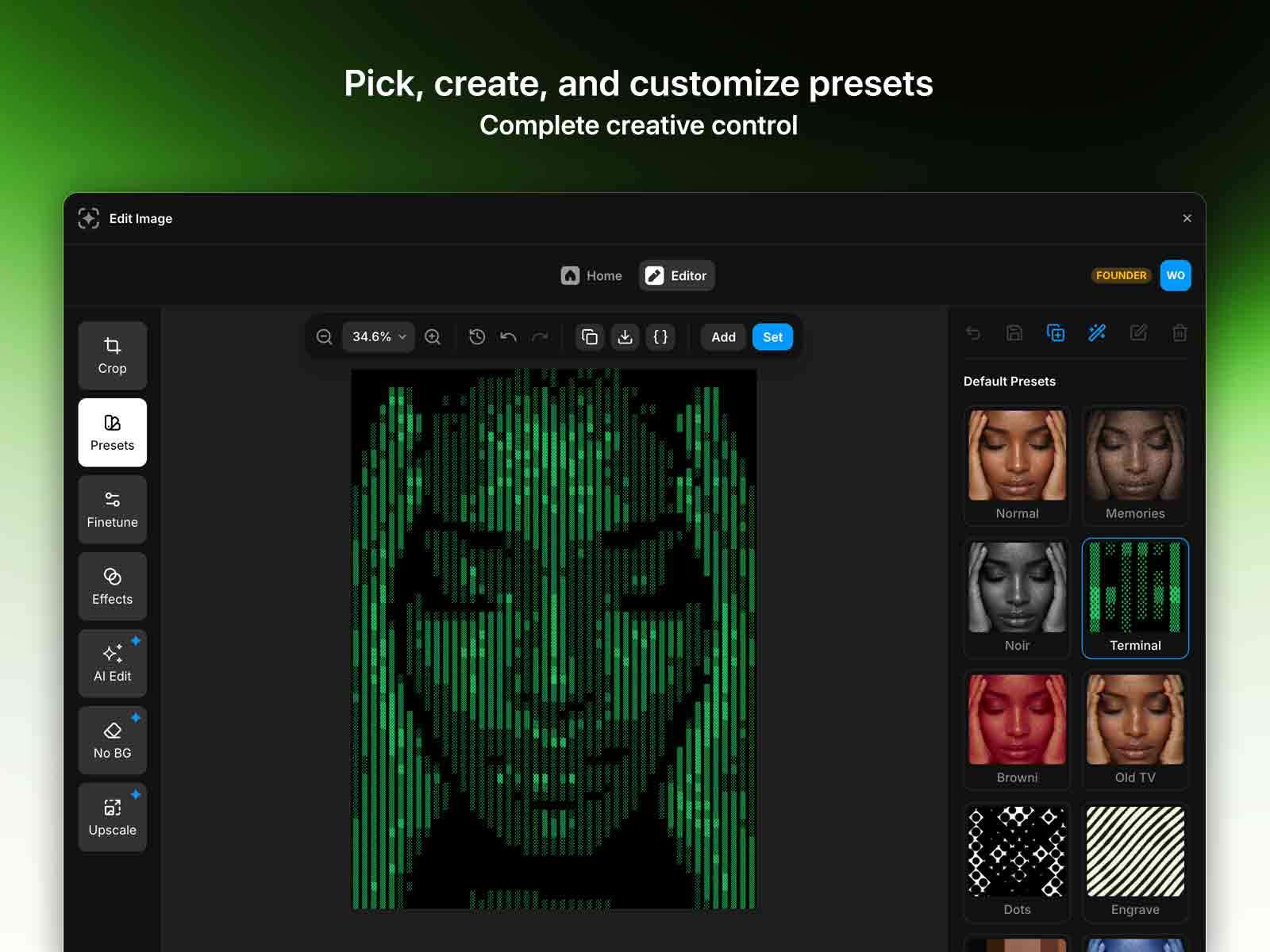
Task: Click the magic wand icon in presets panel
Action: (1097, 333)
